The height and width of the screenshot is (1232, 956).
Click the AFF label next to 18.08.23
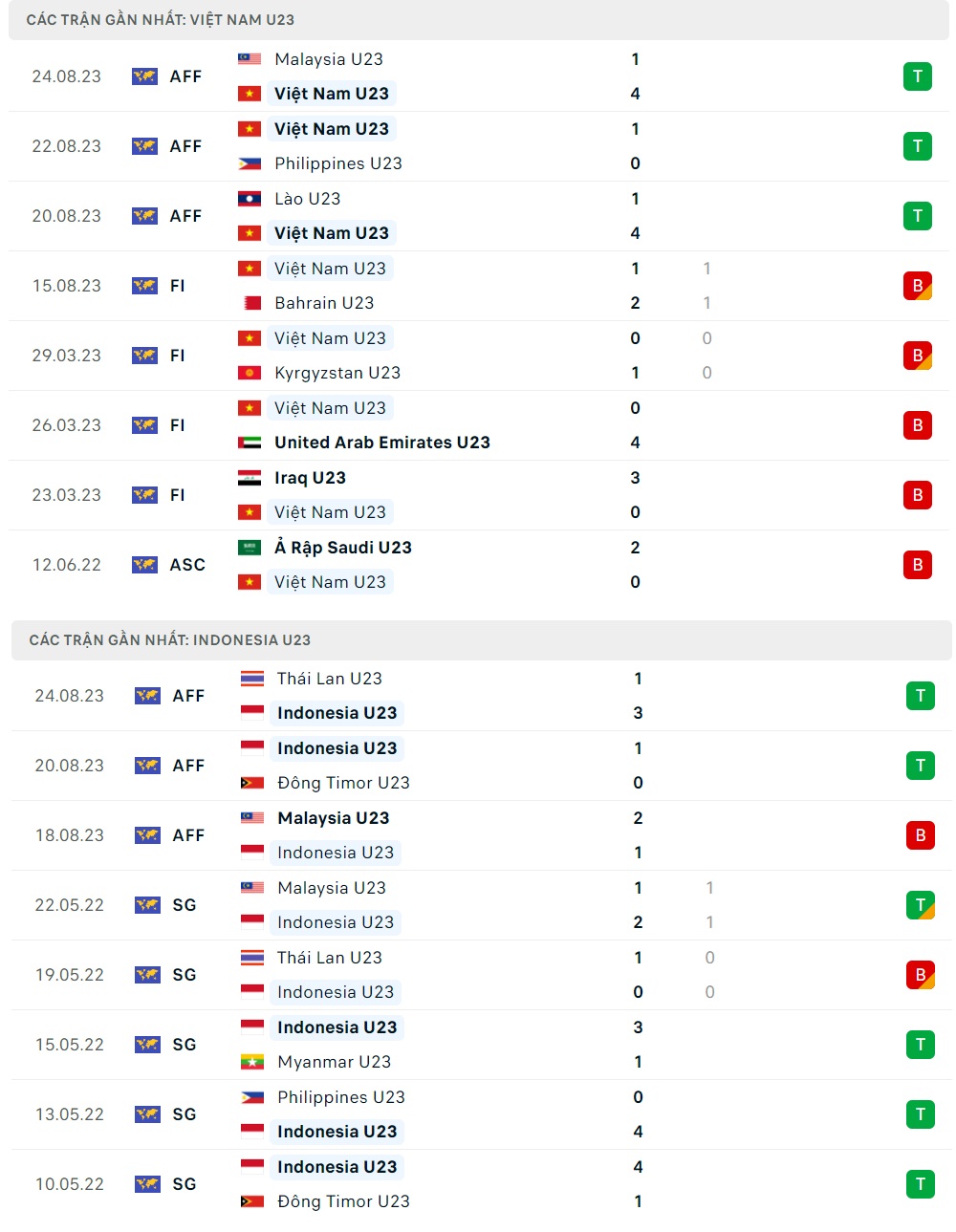(x=187, y=834)
